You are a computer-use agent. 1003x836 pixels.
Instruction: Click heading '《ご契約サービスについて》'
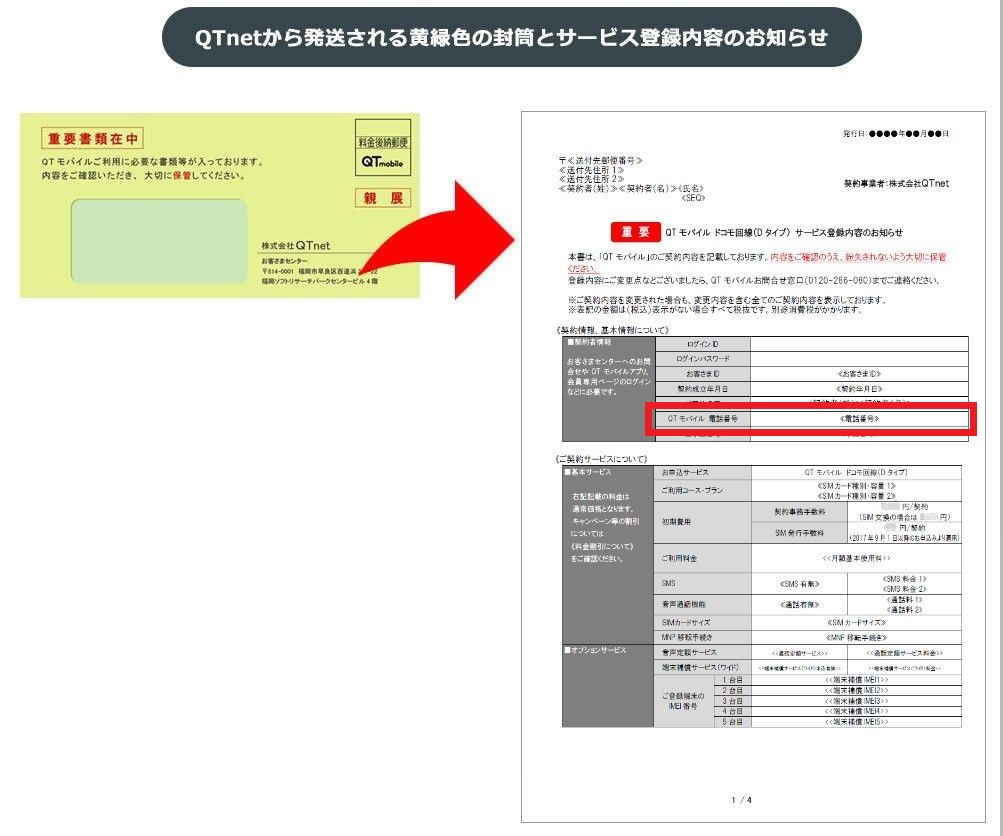601,459
